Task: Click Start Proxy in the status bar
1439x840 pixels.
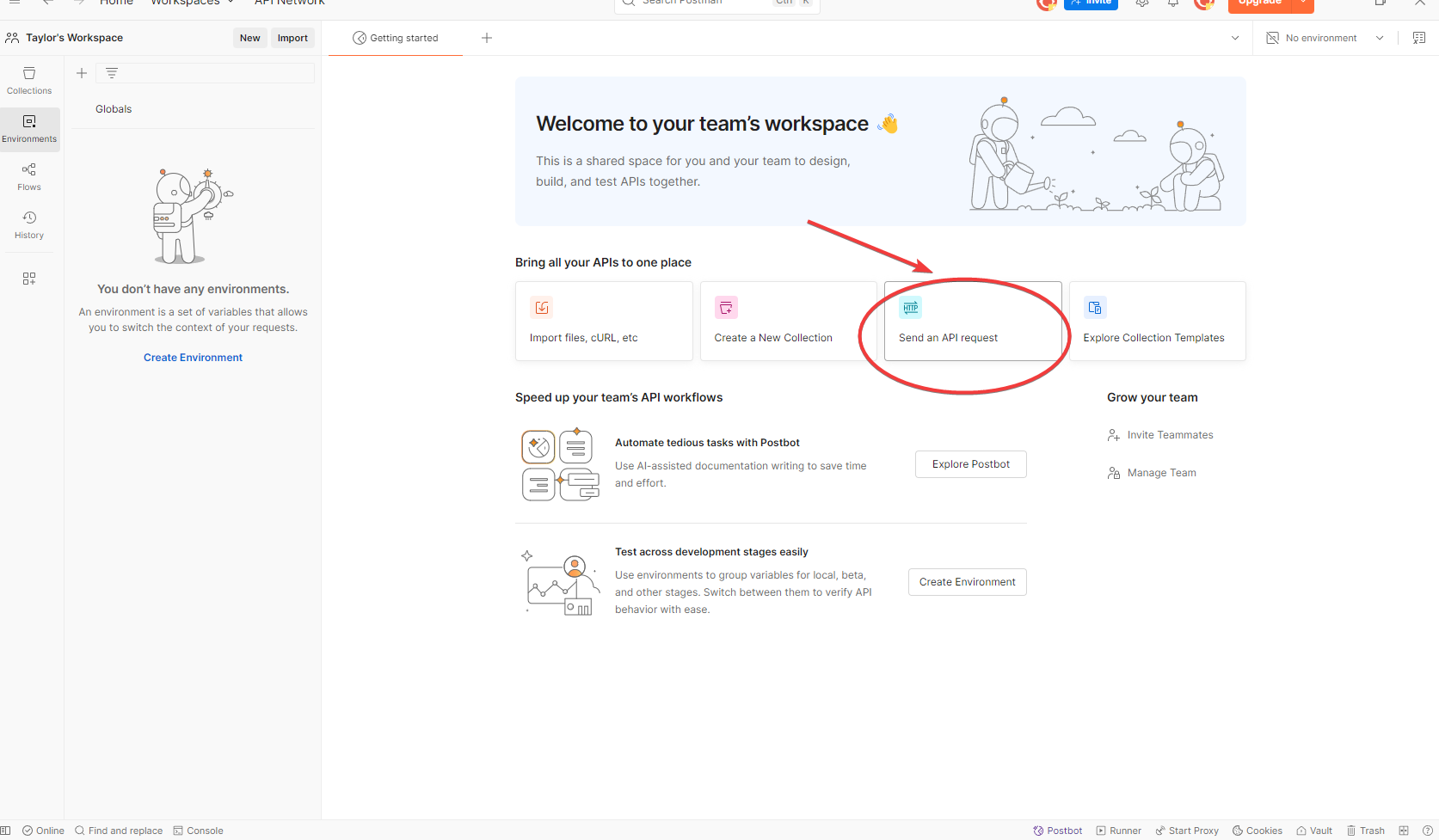Action: [x=1187, y=831]
